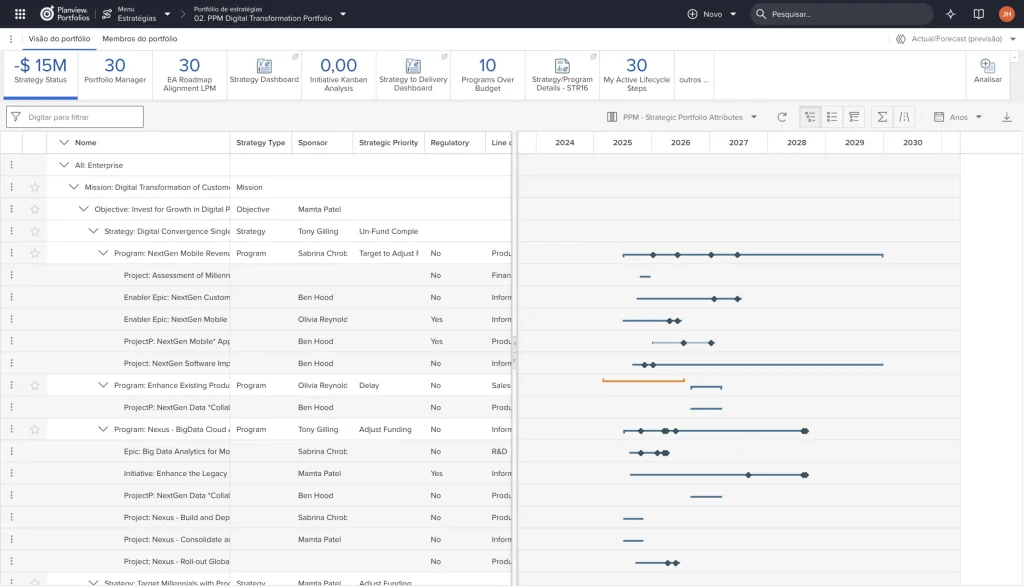Open the My Active Lifecycle Steps tile

[x=637, y=75]
